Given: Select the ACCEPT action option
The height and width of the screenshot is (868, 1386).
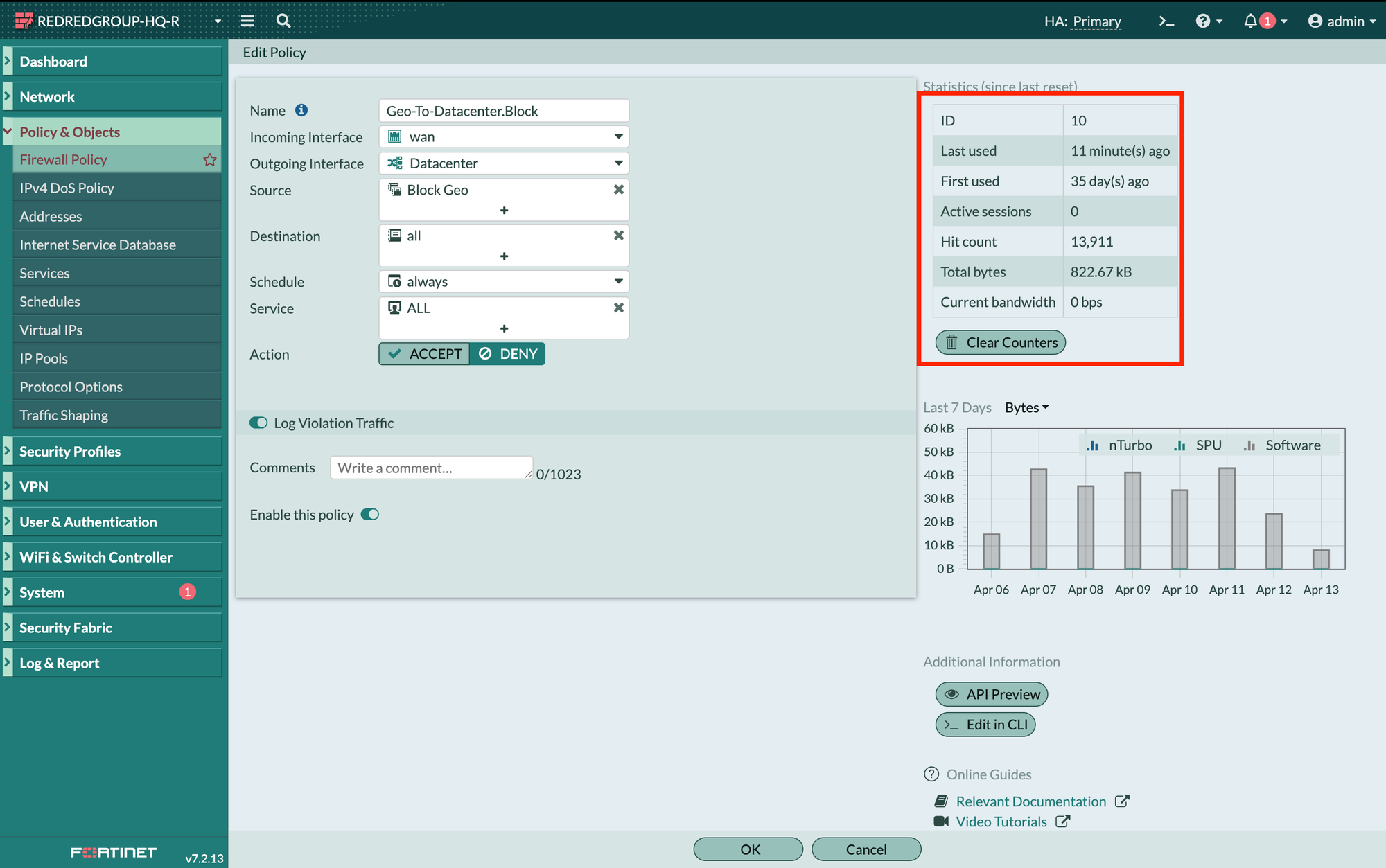Looking at the screenshot, I should pyautogui.click(x=425, y=354).
